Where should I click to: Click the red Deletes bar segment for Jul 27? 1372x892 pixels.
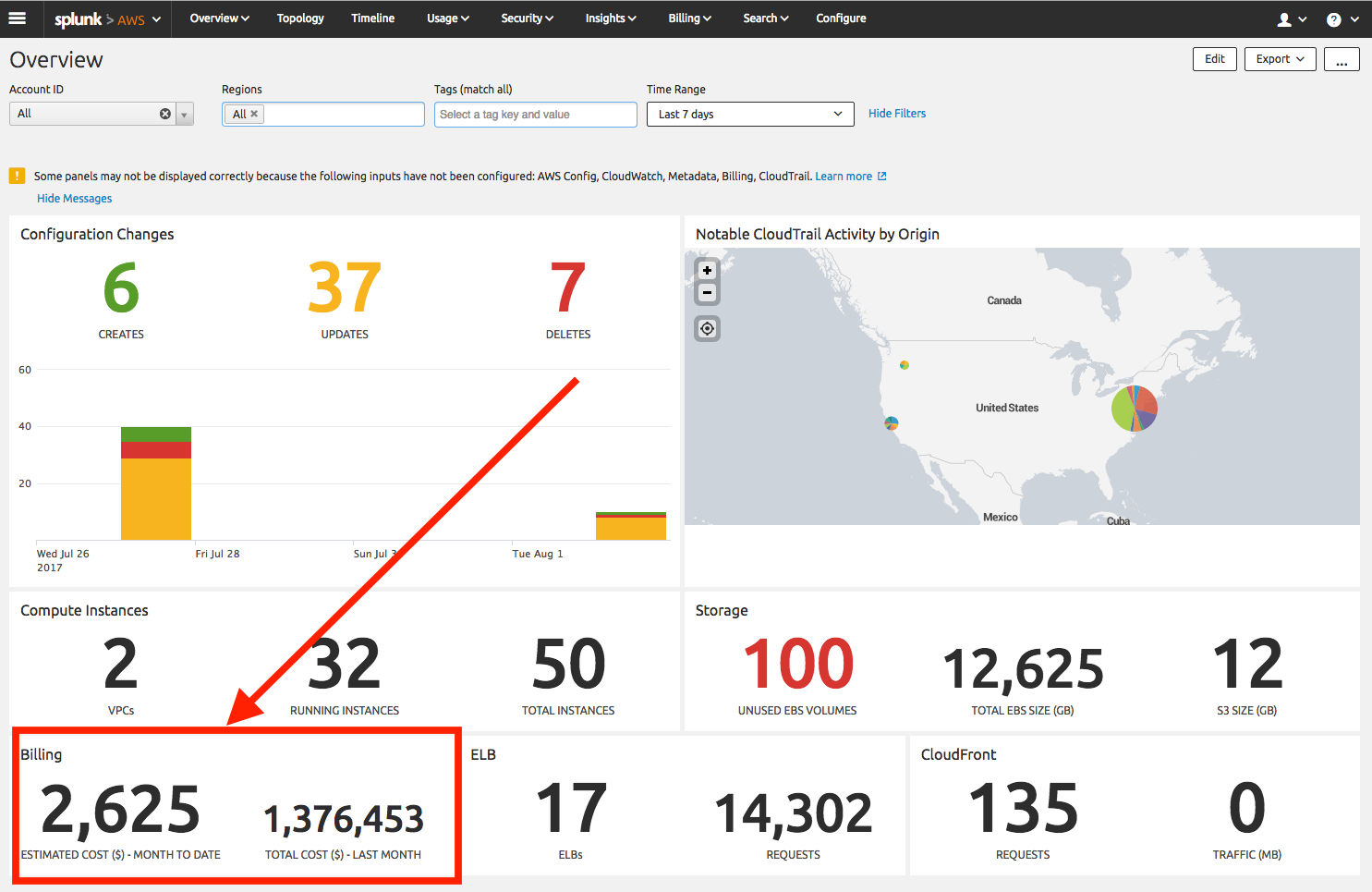coord(156,450)
